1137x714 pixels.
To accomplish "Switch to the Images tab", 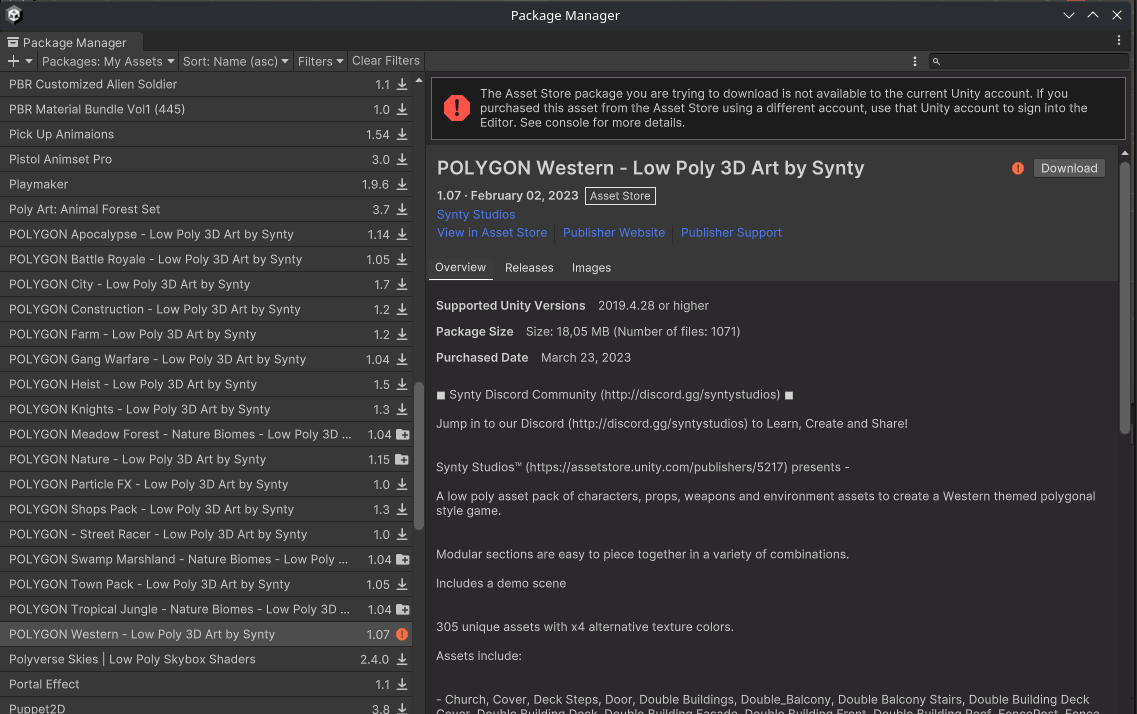I will tap(591, 268).
